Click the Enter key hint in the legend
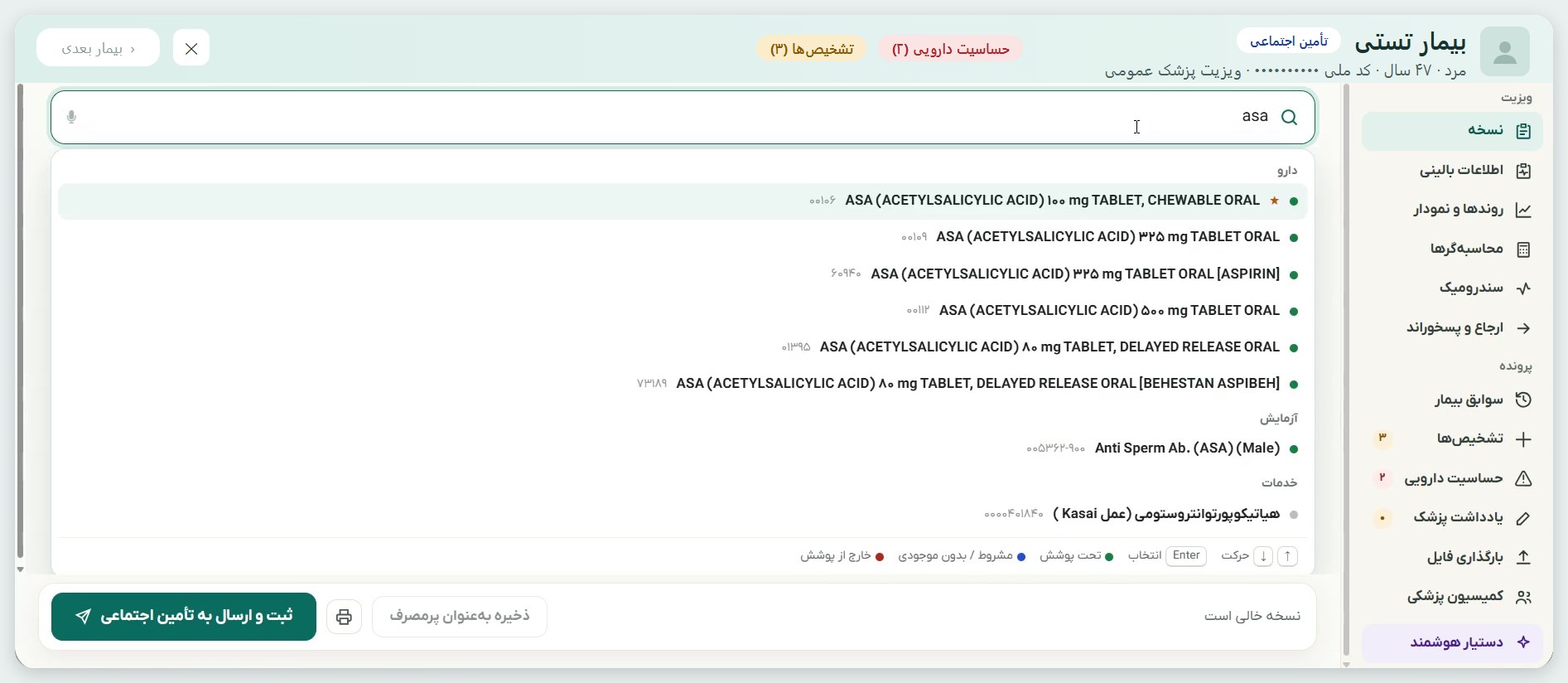Screen dimensions: 1568x683 (x=1186, y=555)
